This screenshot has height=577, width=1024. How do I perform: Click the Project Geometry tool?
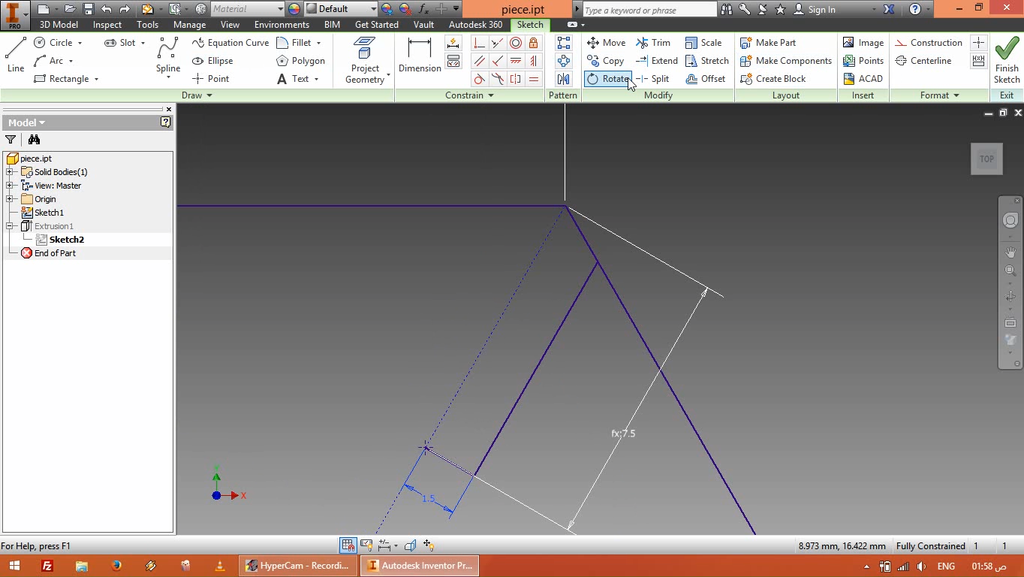point(365,60)
